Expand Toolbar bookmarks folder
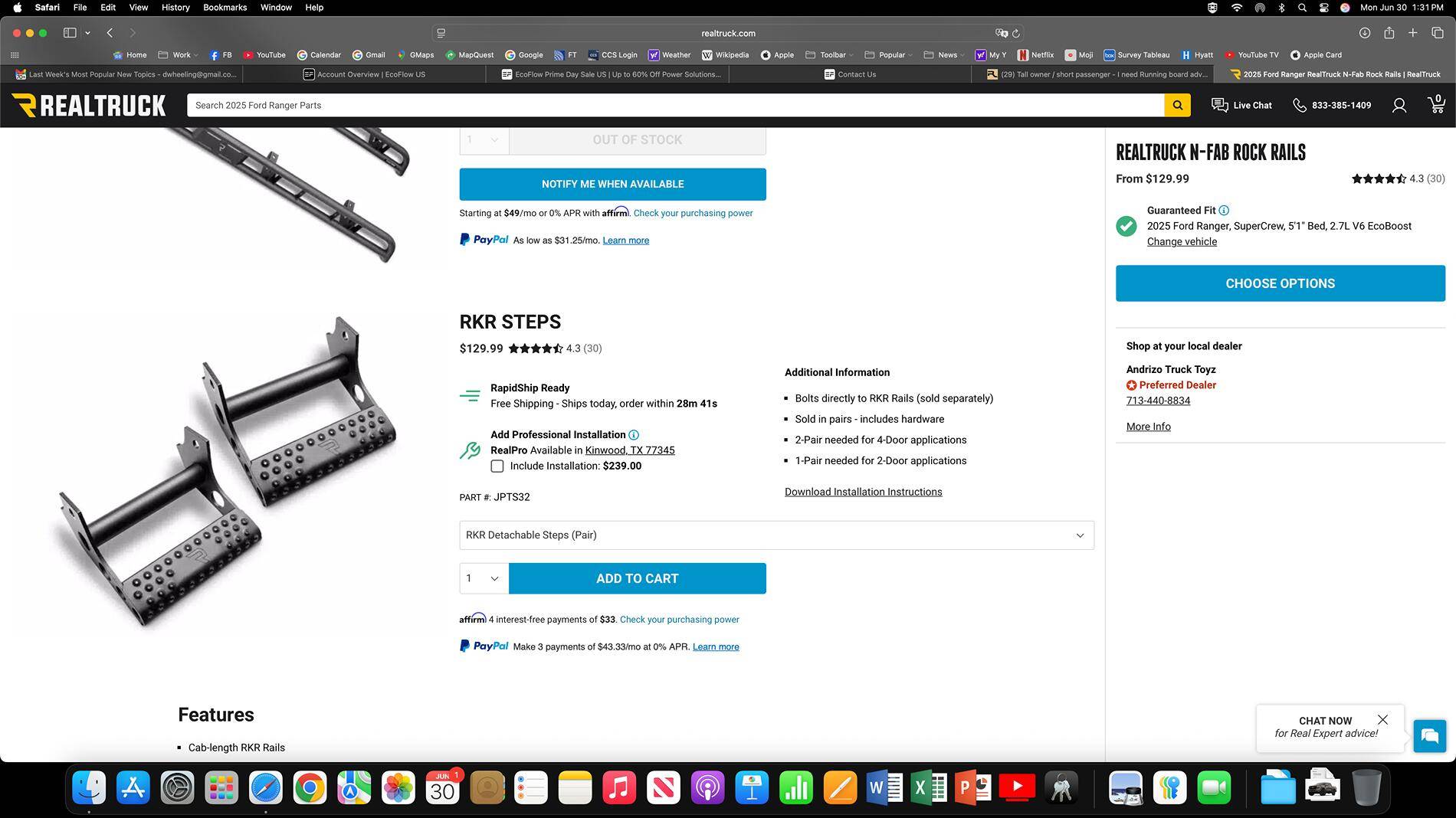 [829, 55]
